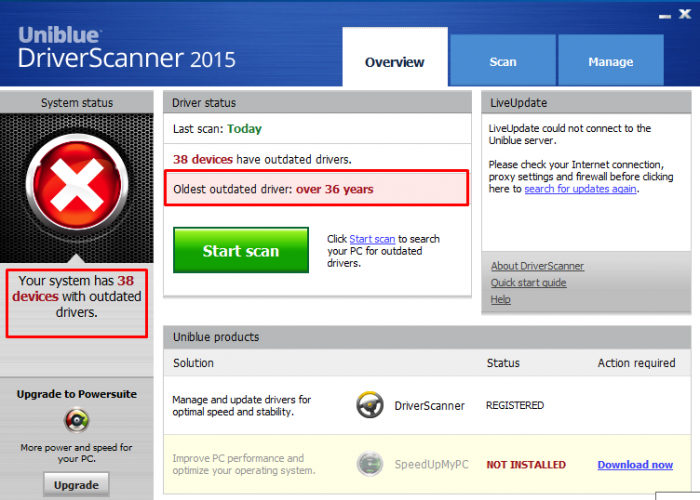Click the NOT INSTALLED status text
The height and width of the screenshot is (500, 700).
pyautogui.click(x=526, y=465)
